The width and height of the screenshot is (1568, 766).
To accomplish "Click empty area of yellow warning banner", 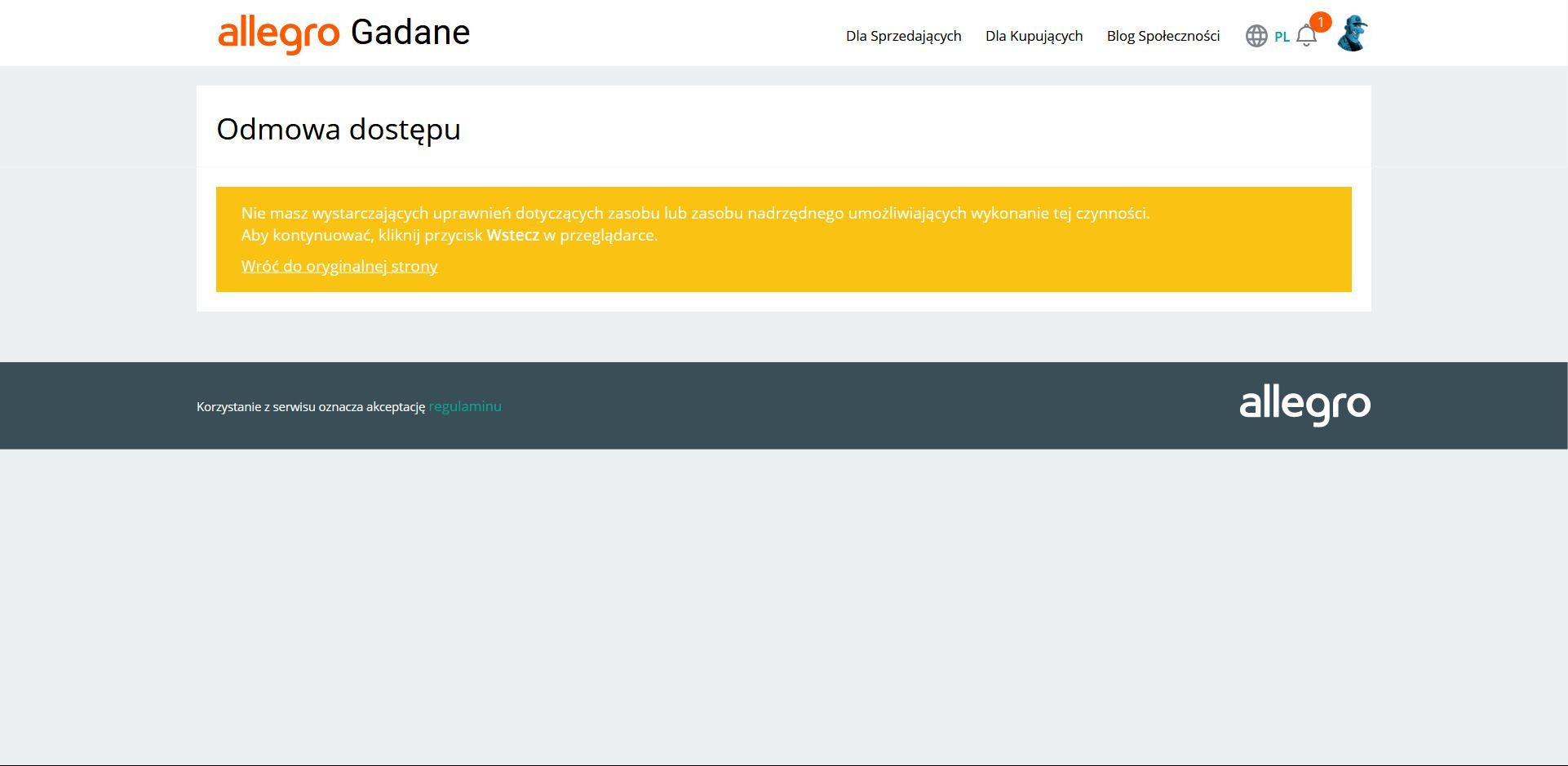I will pos(979,261).
